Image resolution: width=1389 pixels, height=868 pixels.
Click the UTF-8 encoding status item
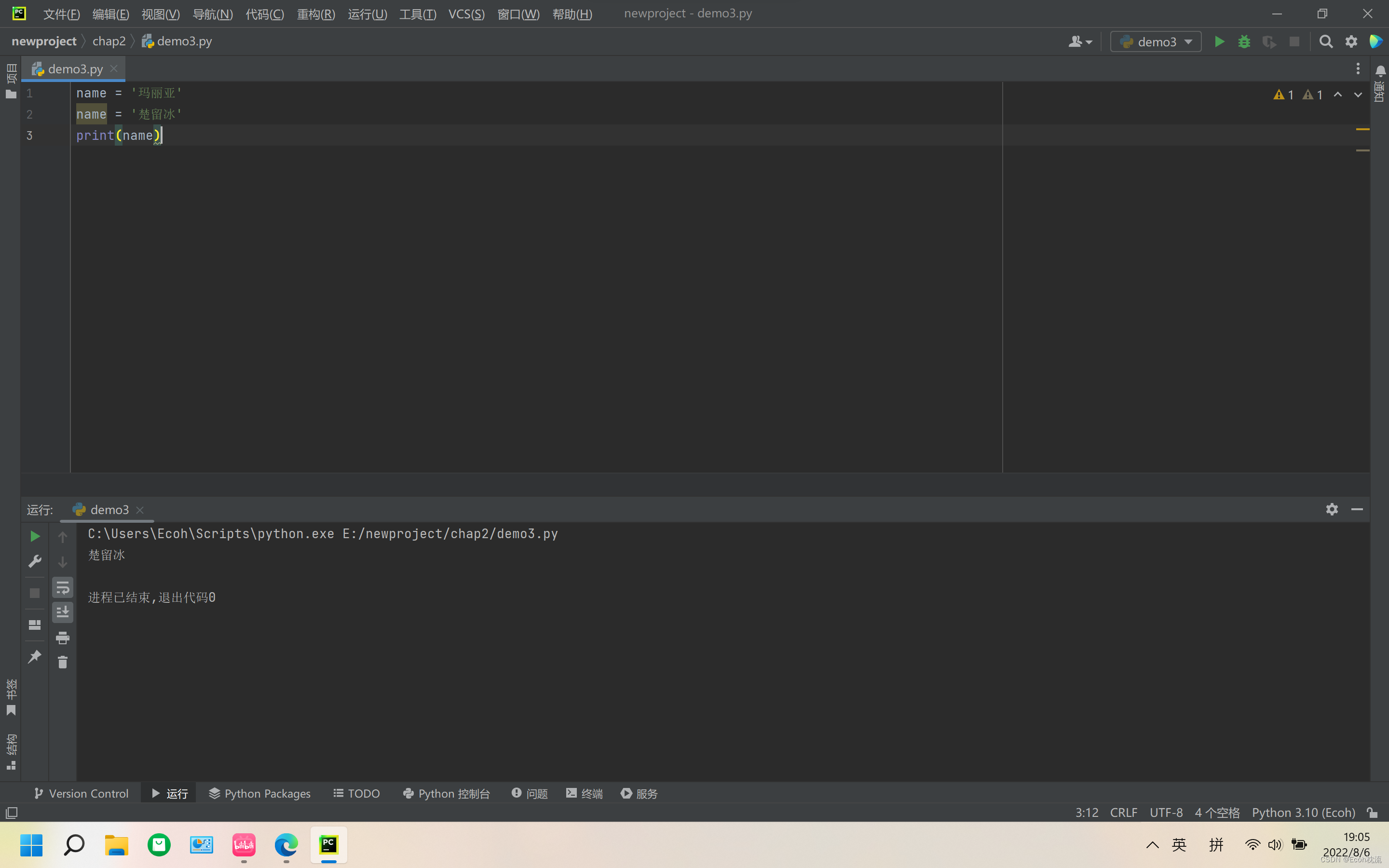[x=1166, y=813]
